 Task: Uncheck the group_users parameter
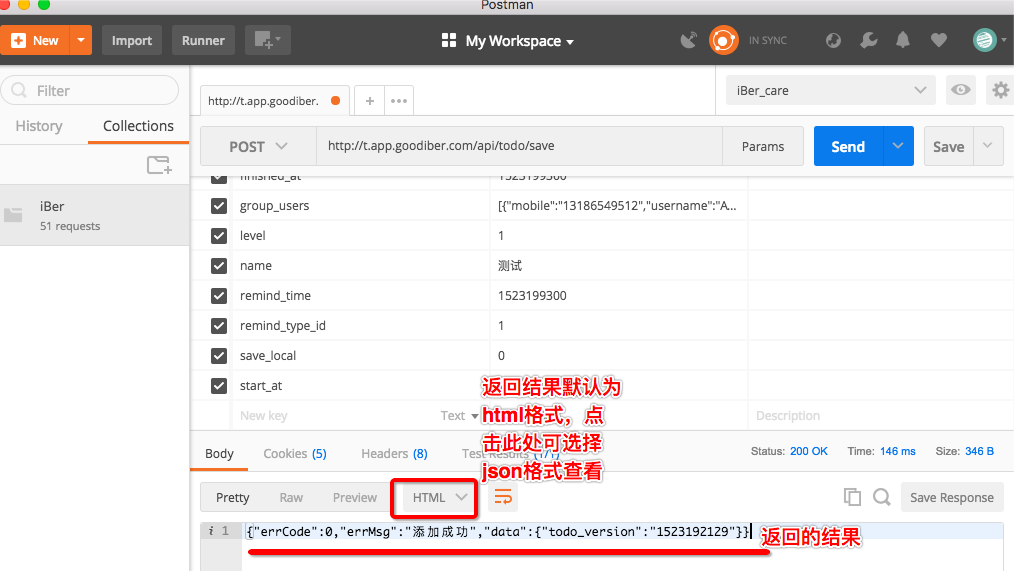[x=219, y=206]
